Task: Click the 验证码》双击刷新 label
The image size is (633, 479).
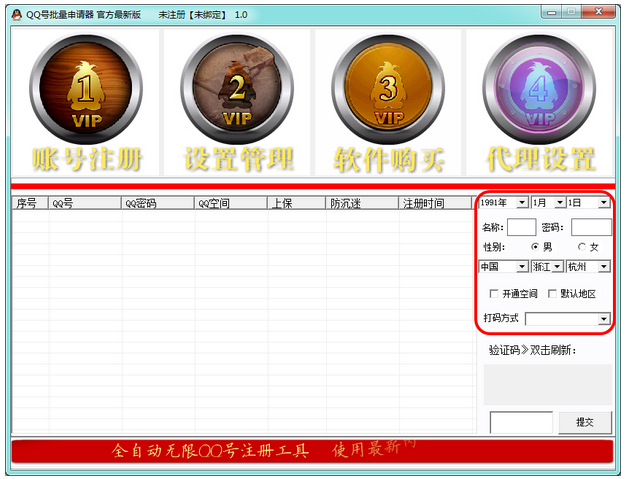Action: tap(532, 350)
